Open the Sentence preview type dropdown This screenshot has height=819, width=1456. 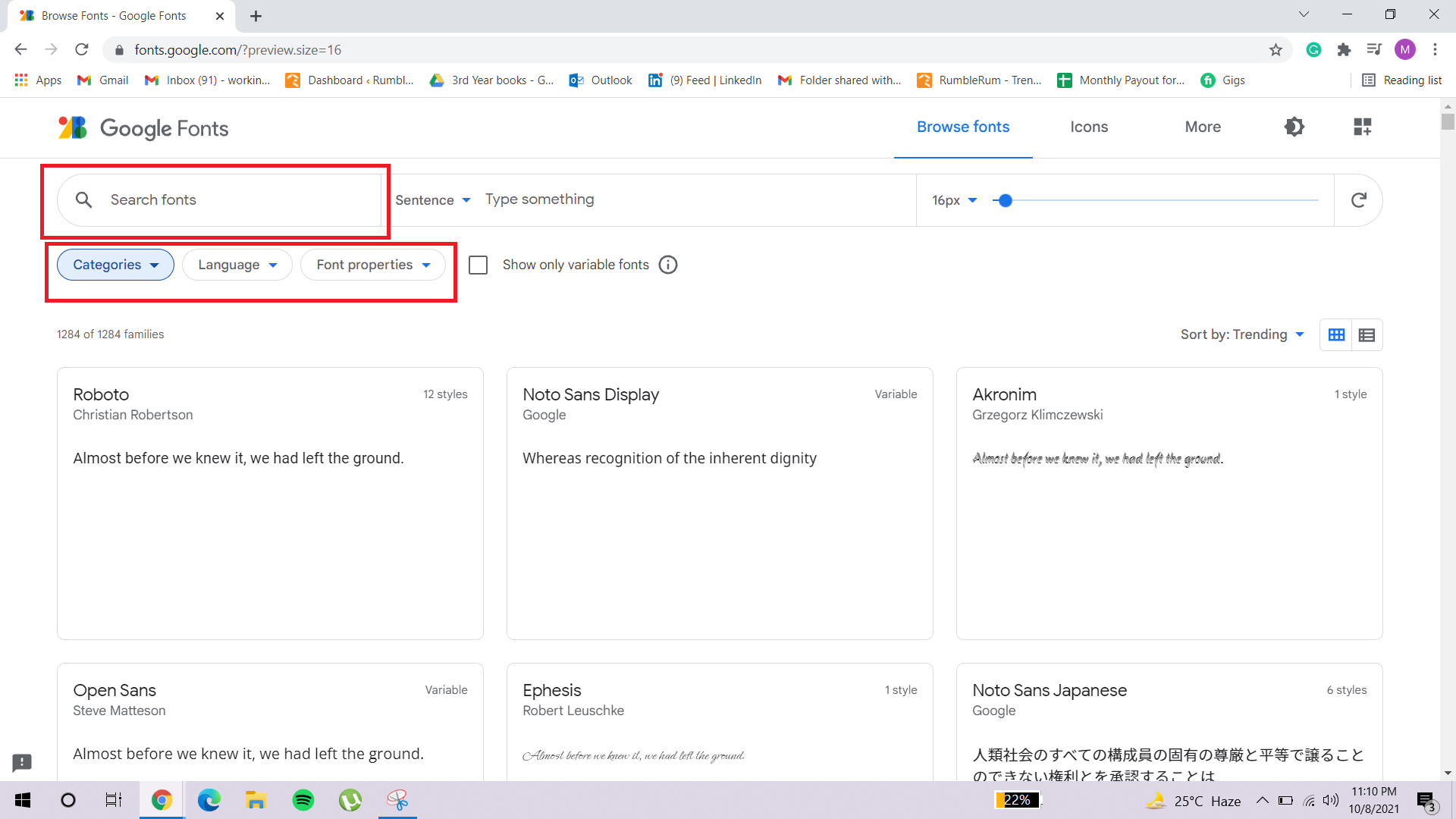coord(433,200)
